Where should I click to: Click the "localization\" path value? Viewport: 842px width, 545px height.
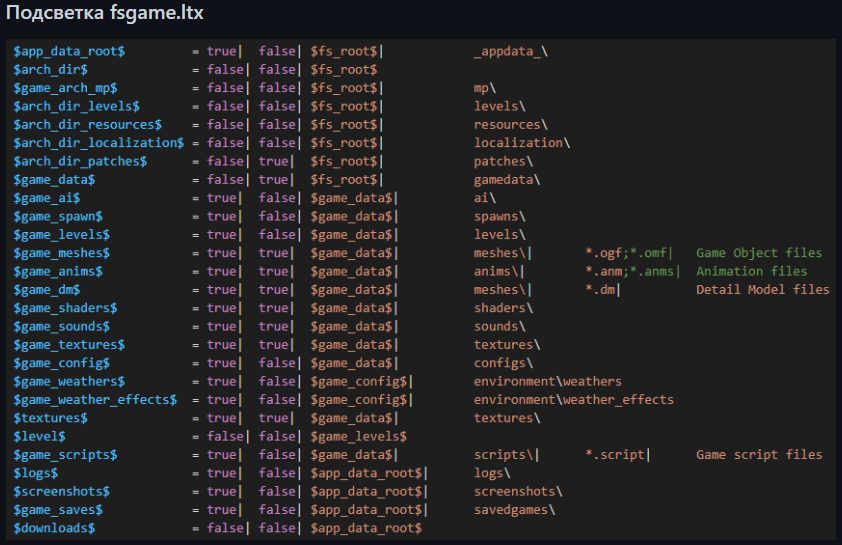pos(521,143)
